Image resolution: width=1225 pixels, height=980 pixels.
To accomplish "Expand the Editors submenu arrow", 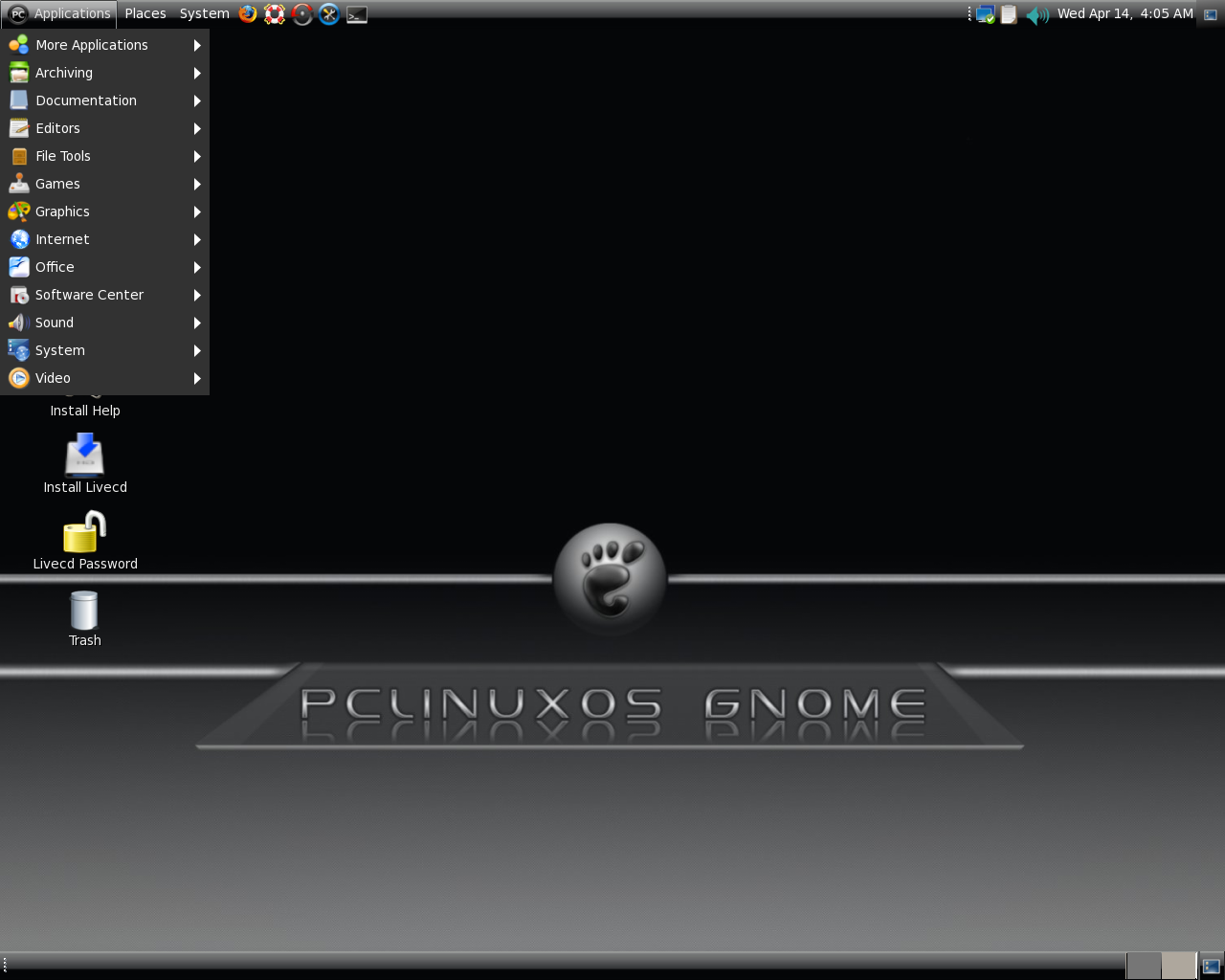I will (x=197, y=128).
